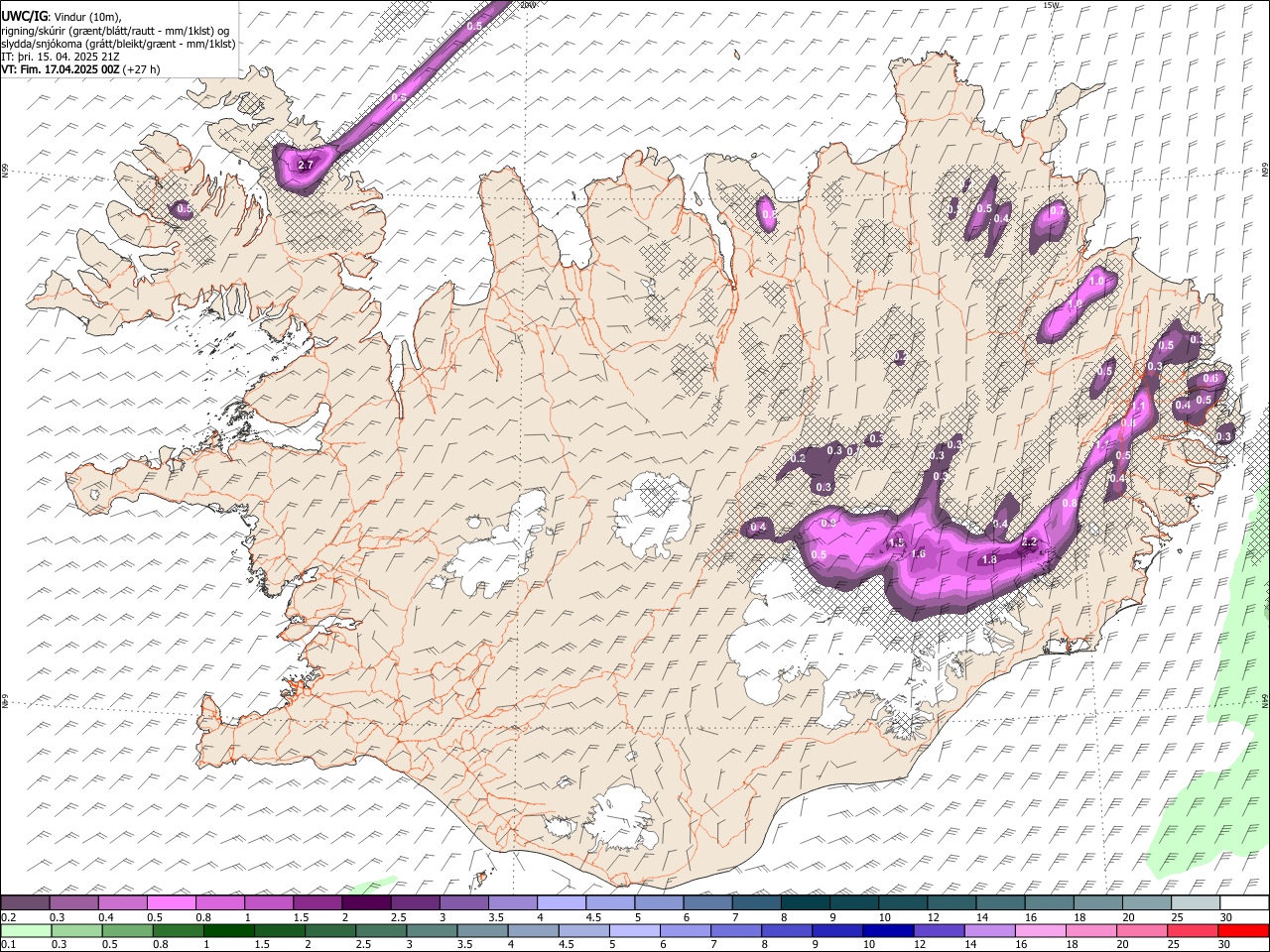Click the grey-green 3–3.5 swatch, bottom row

point(432,931)
